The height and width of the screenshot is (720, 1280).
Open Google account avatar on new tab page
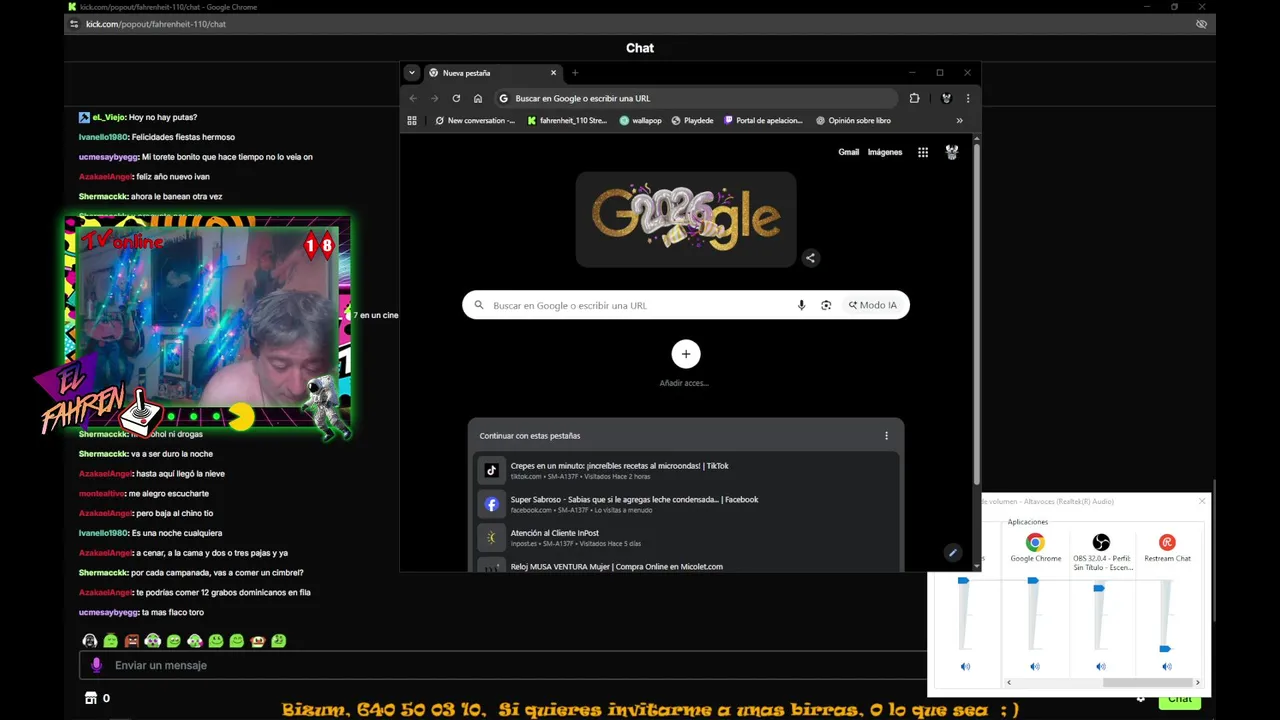pos(952,152)
